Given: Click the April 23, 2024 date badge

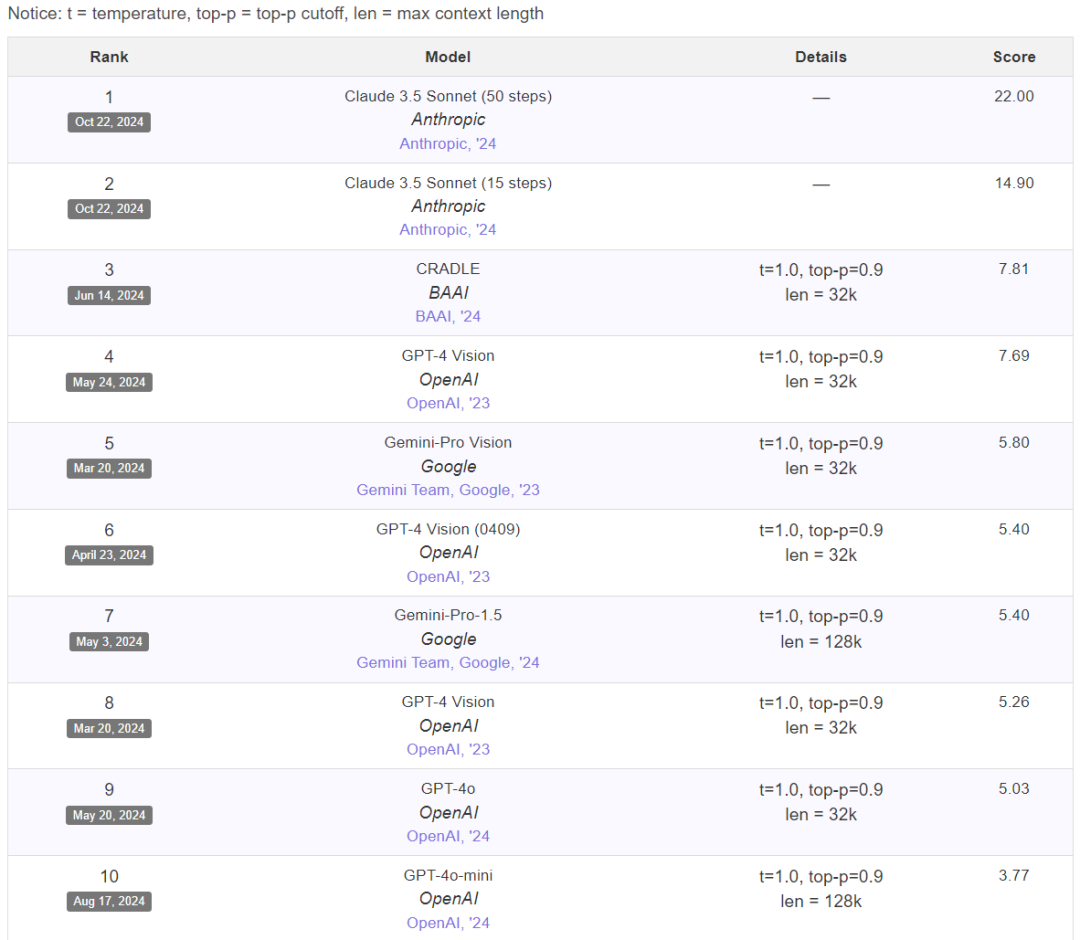Looking at the screenshot, I should tap(109, 555).
